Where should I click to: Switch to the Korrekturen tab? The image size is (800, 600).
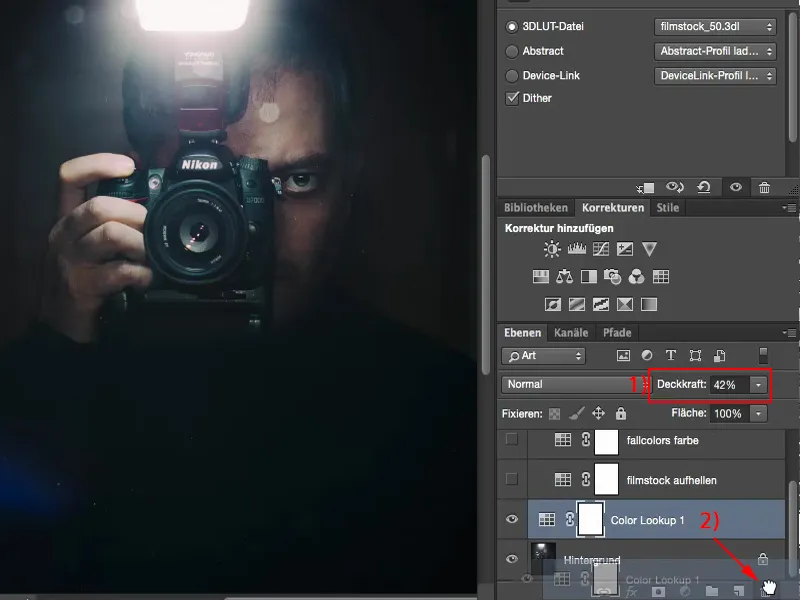pyautogui.click(x=613, y=208)
